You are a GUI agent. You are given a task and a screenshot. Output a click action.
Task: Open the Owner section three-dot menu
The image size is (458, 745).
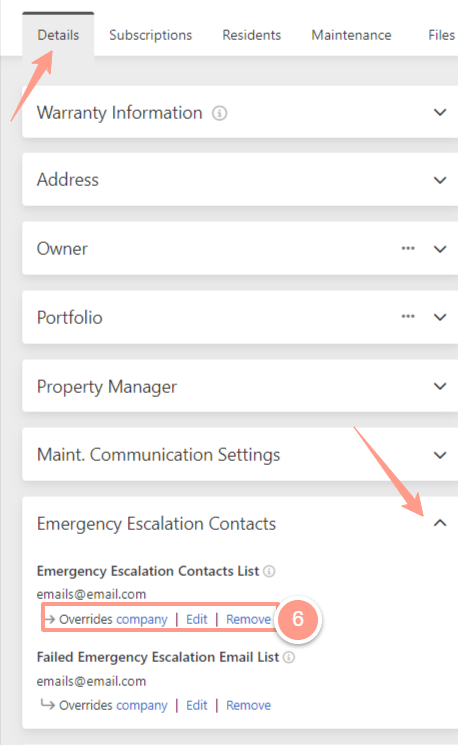point(408,248)
